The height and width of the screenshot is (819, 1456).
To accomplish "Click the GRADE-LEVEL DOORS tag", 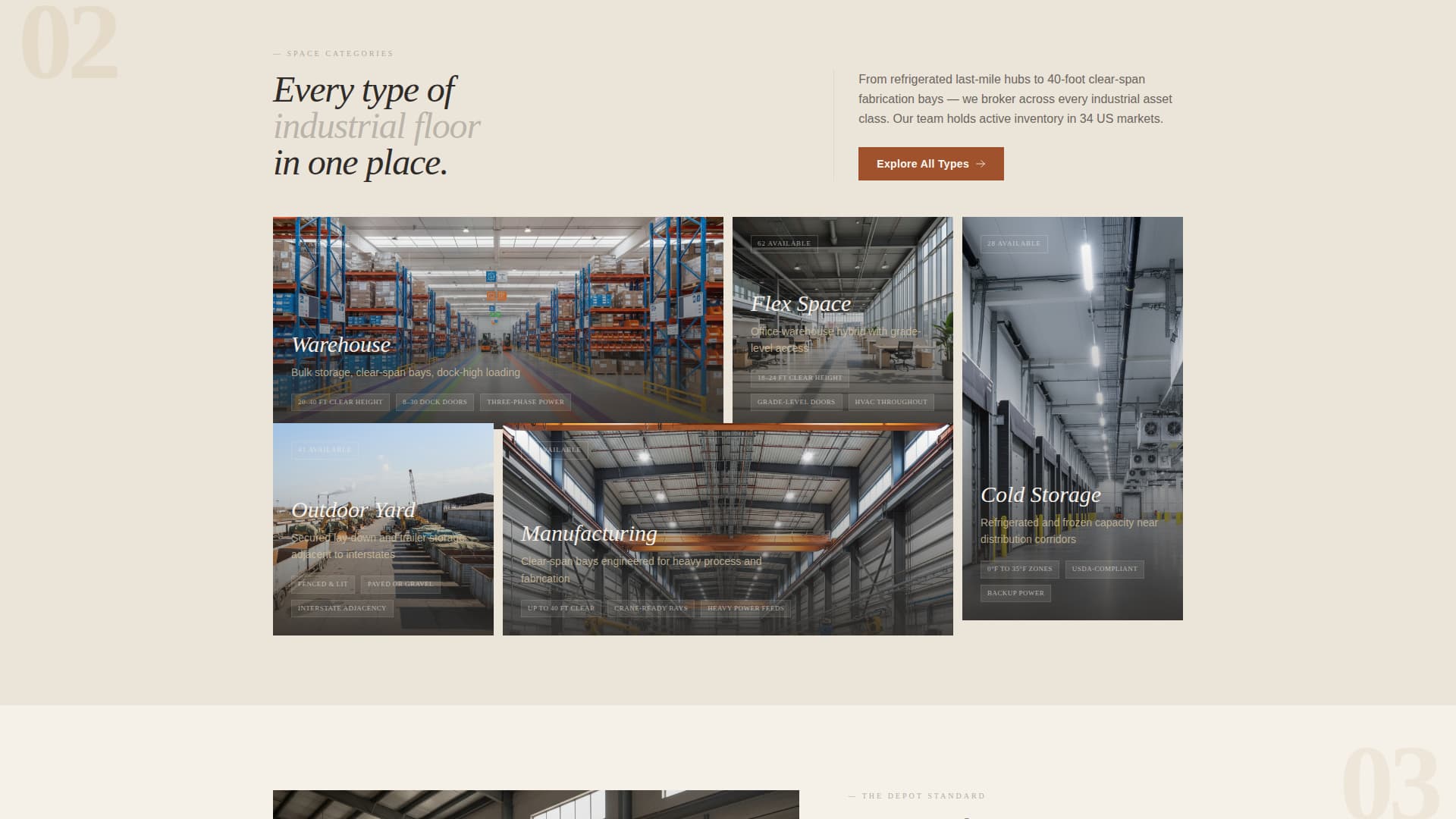I will tap(795, 402).
